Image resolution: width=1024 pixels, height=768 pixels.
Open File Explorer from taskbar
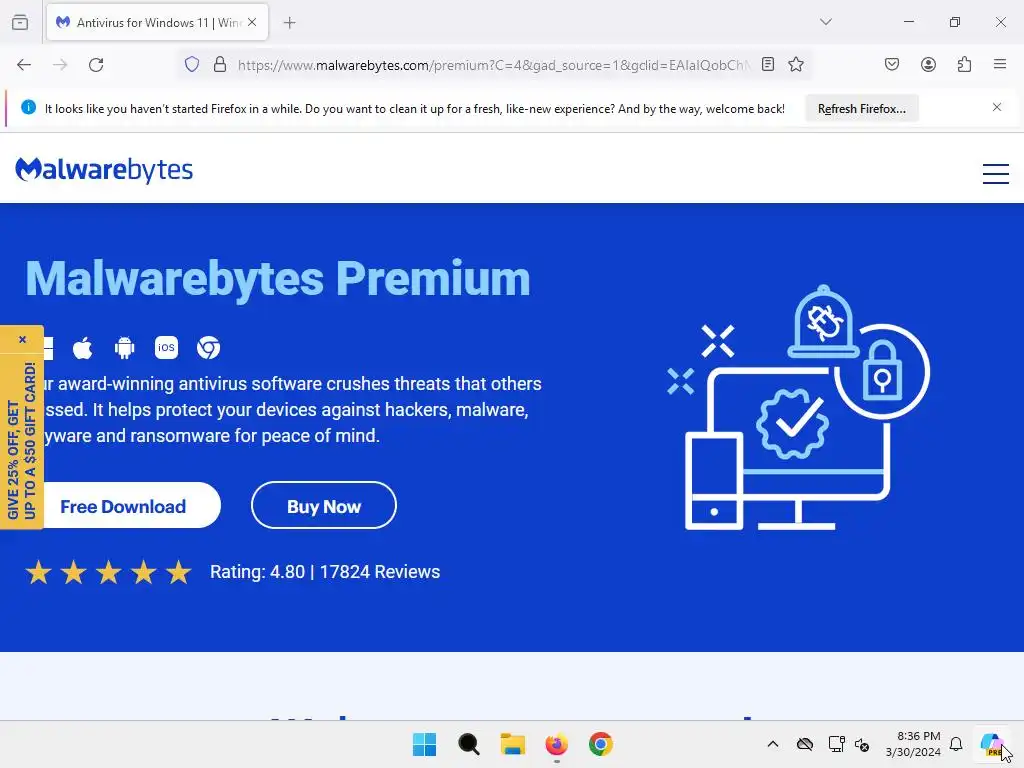click(x=513, y=744)
